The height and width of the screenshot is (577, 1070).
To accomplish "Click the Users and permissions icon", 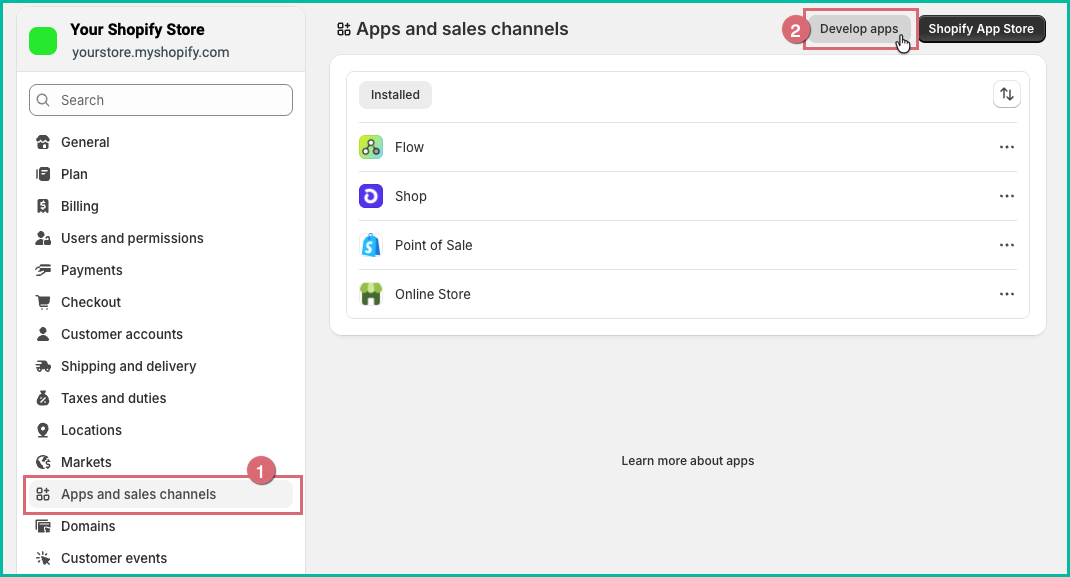I will click(43, 238).
